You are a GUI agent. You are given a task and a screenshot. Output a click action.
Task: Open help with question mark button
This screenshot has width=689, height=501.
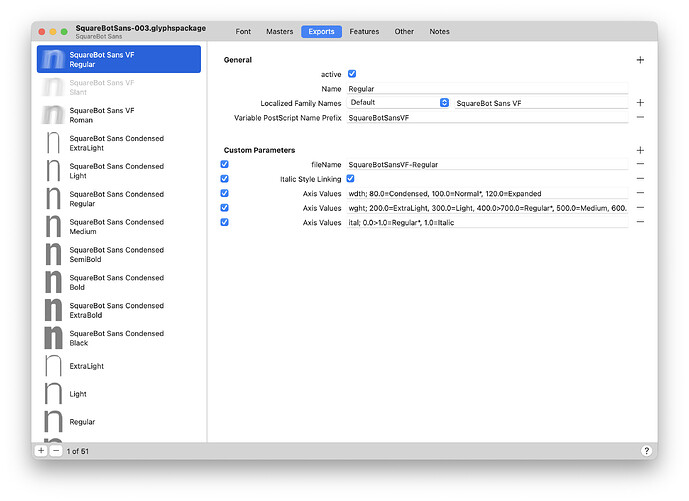(646, 451)
